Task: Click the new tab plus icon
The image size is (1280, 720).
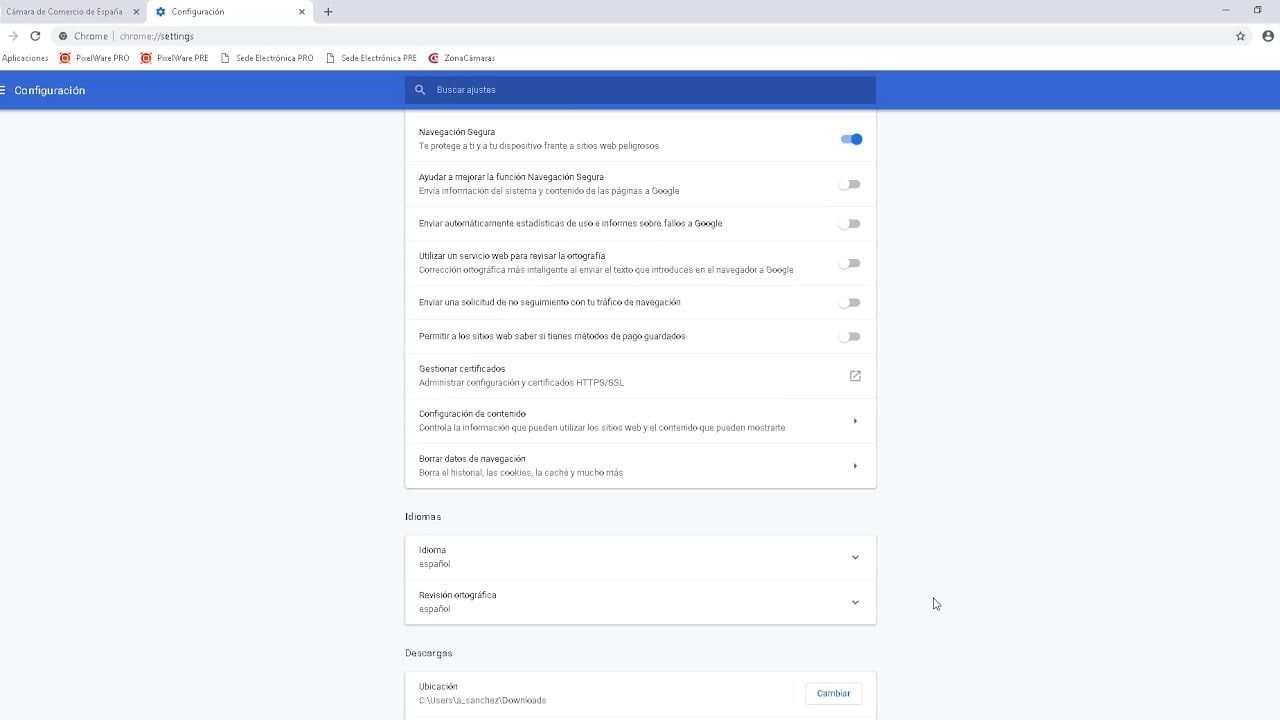Action: tap(328, 12)
